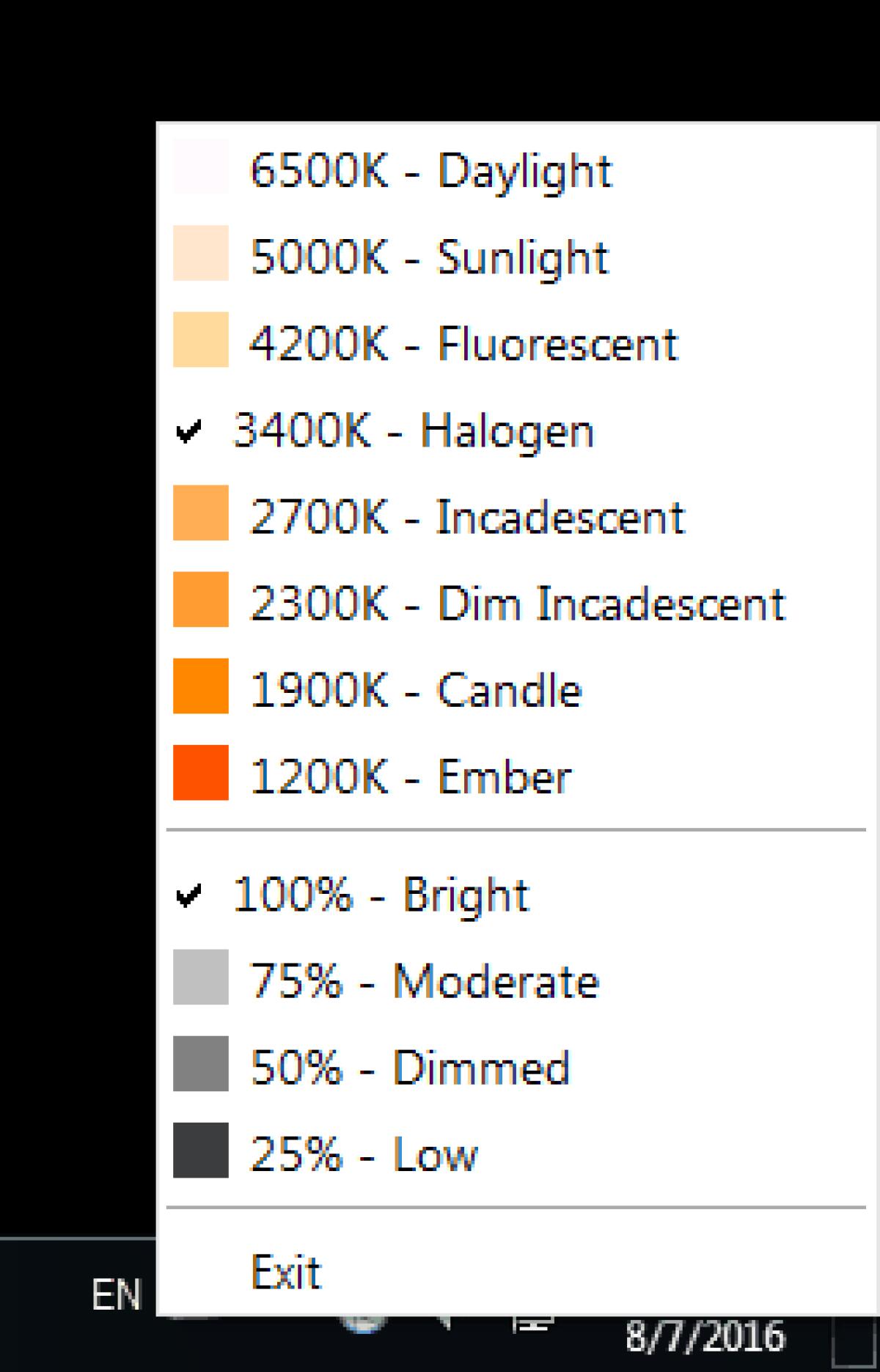
Task: Choose 1200K - Ember temperature
Action: tap(411, 776)
